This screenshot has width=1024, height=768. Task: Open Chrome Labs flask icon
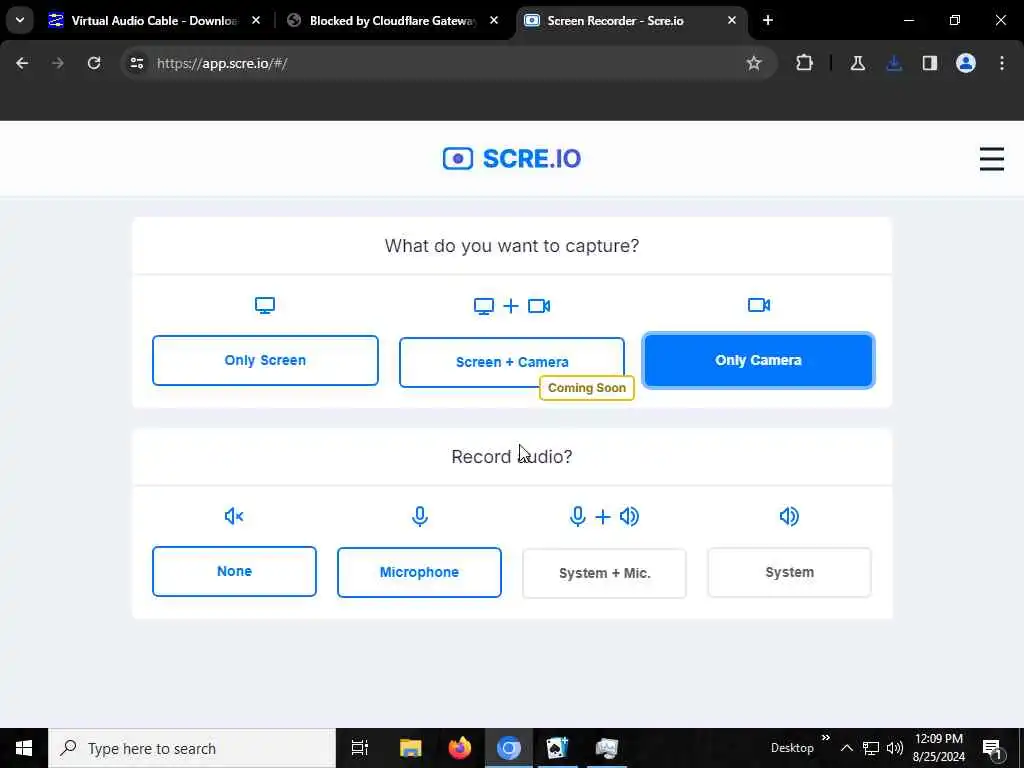click(x=857, y=63)
